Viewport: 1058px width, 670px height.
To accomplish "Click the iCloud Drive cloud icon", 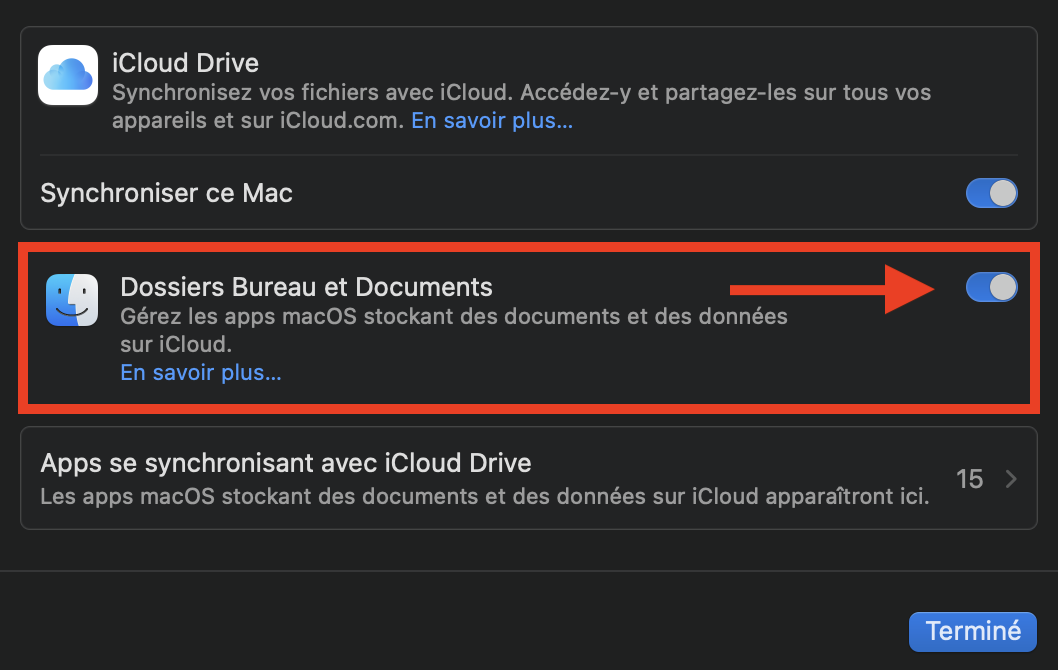I will pos(68,75).
